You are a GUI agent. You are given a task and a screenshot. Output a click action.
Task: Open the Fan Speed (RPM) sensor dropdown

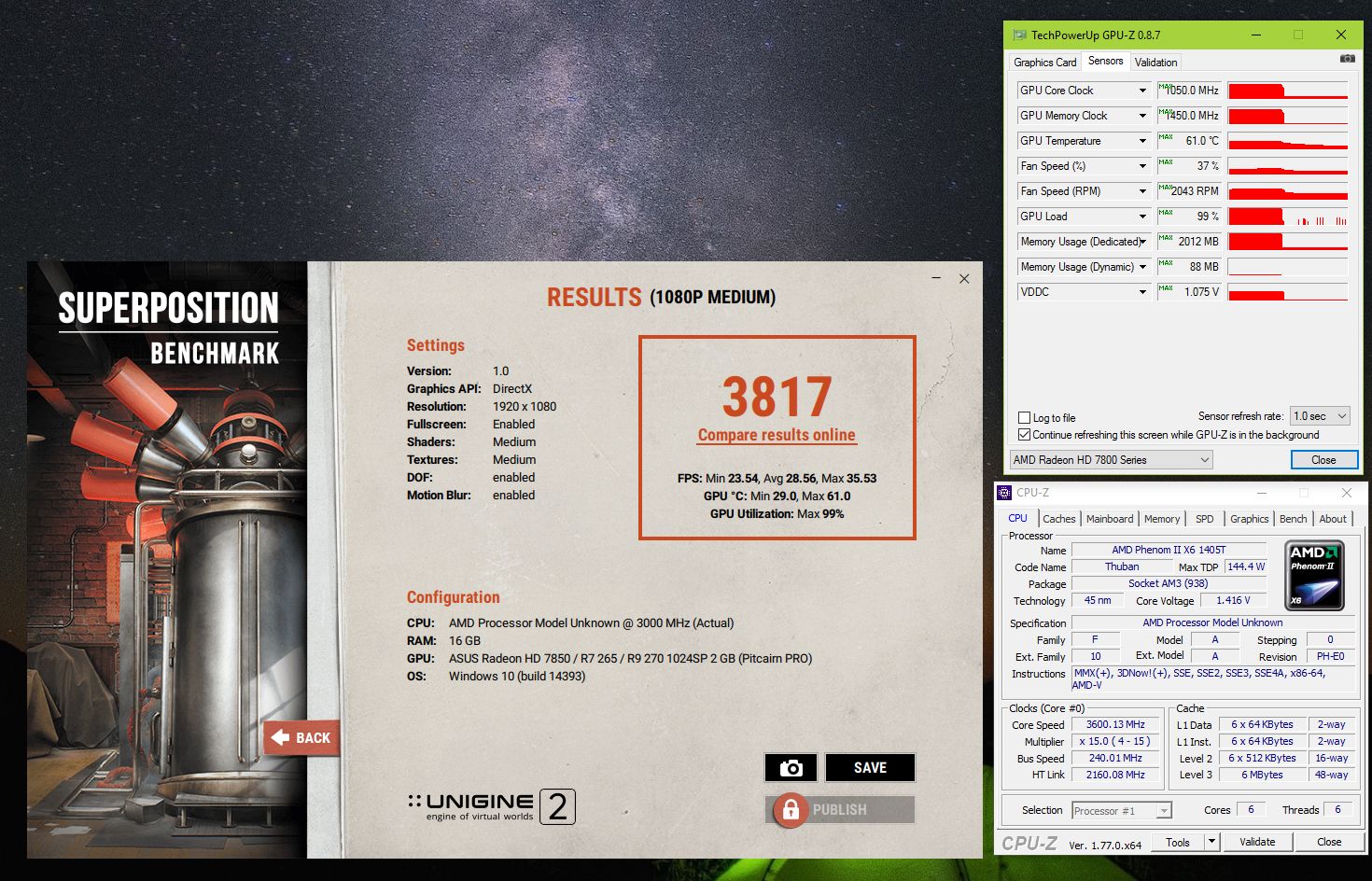pos(1142,191)
